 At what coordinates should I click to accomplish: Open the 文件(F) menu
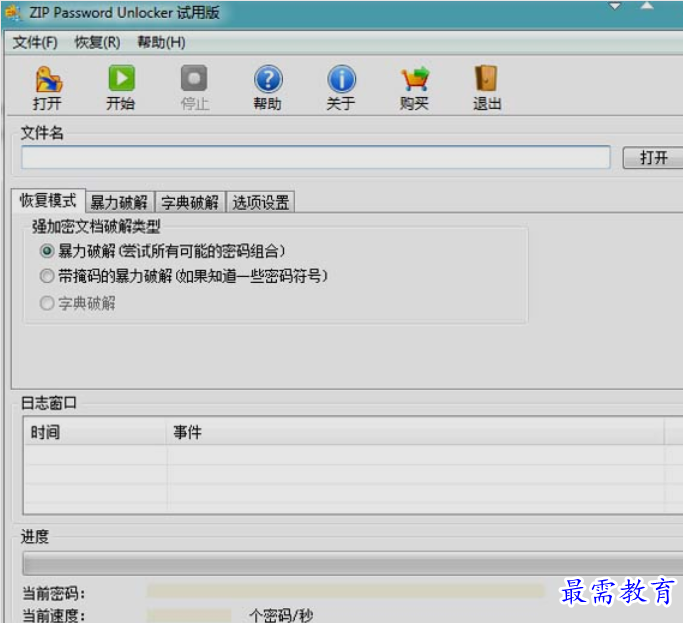[35, 43]
